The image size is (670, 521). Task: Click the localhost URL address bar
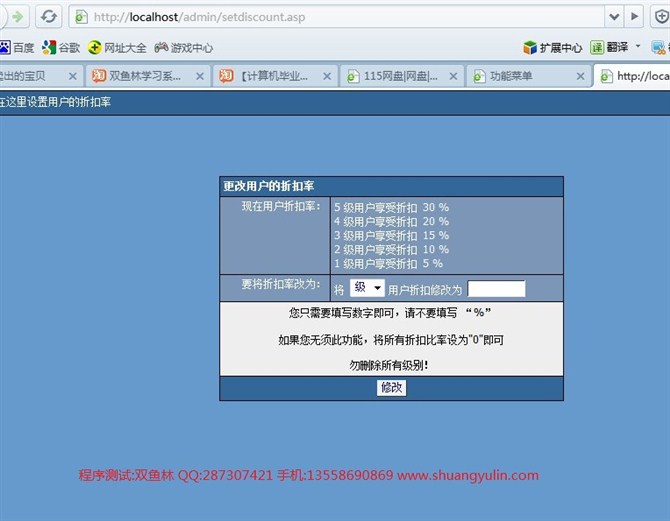click(340, 17)
